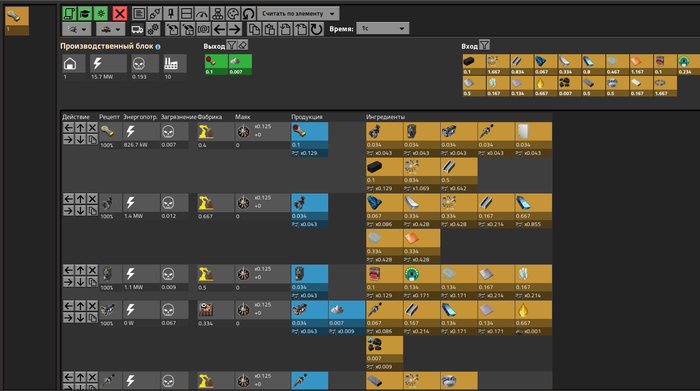This screenshot has width=700, height=391.
Task: Open the green recipe scroll panel
Action: point(69,13)
